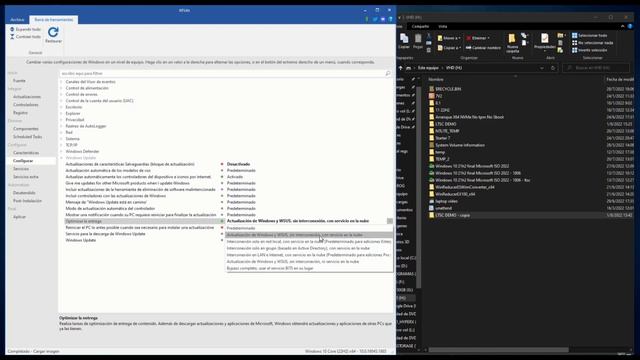Screen dimensions: 640x360
Task: Click the Twitter icon in NTLite header
Action: [375, 19]
